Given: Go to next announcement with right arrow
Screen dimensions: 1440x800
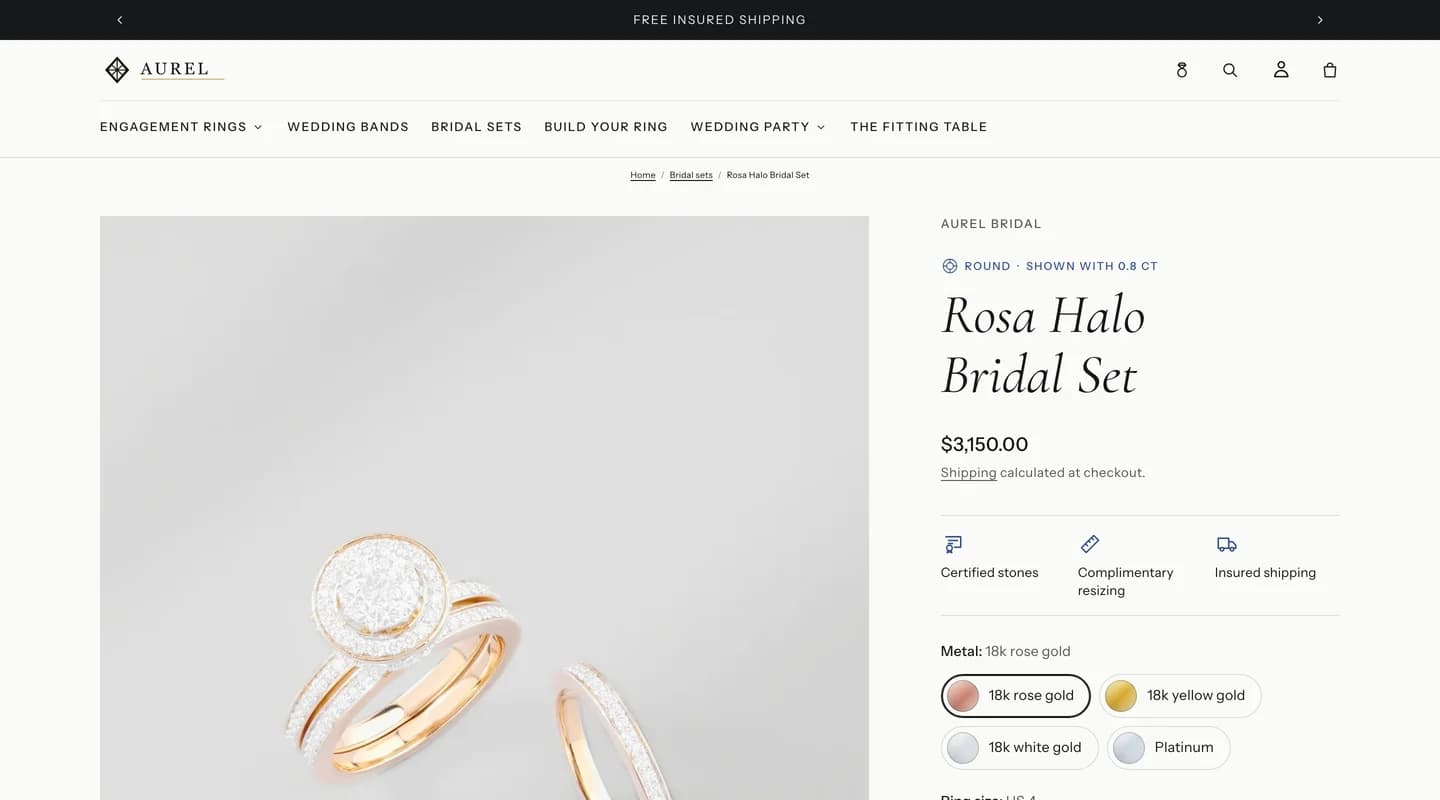Looking at the screenshot, I should click(1320, 20).
